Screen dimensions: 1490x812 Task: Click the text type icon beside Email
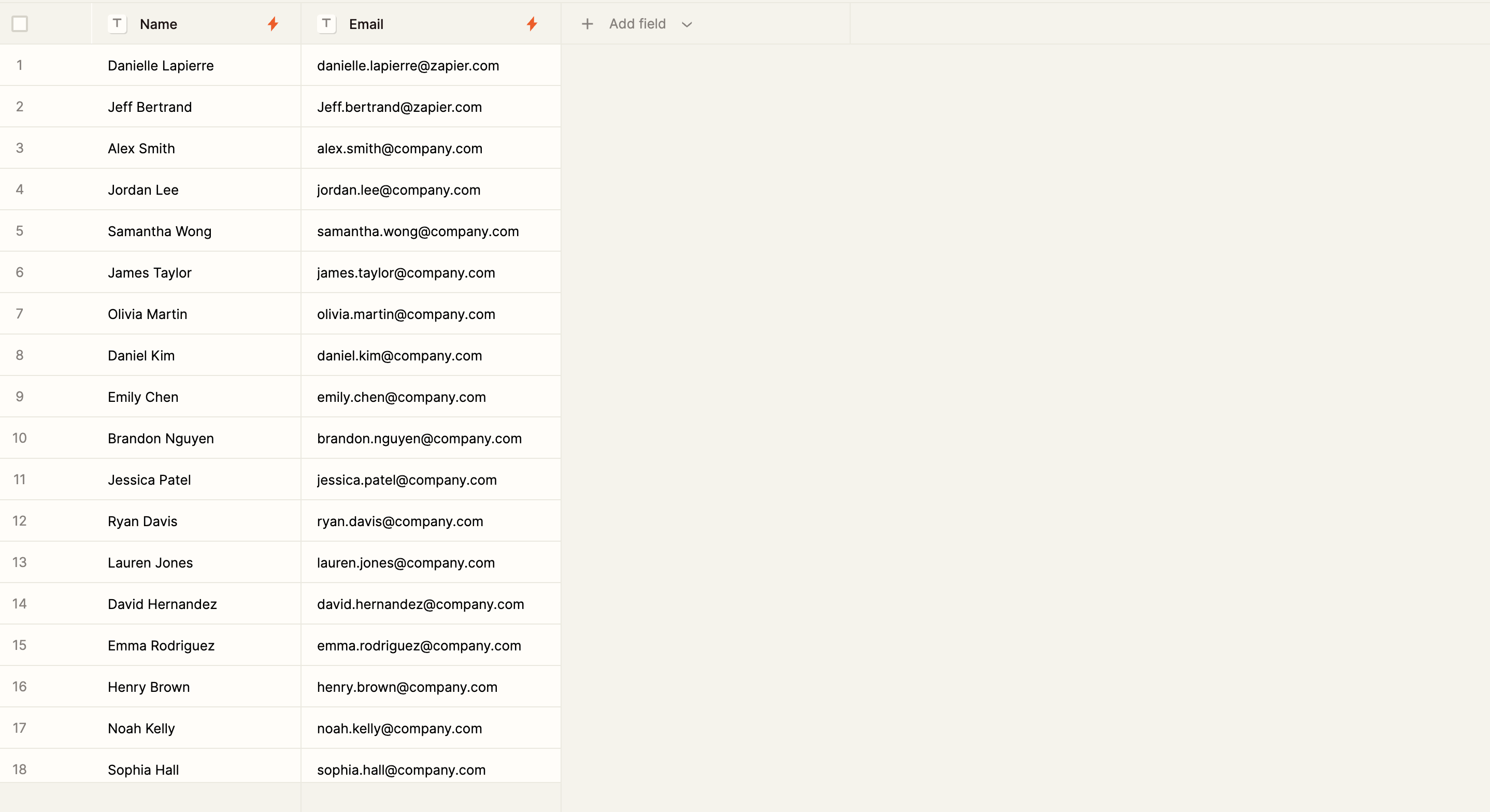pyautogui.click(x=326, y=24)
